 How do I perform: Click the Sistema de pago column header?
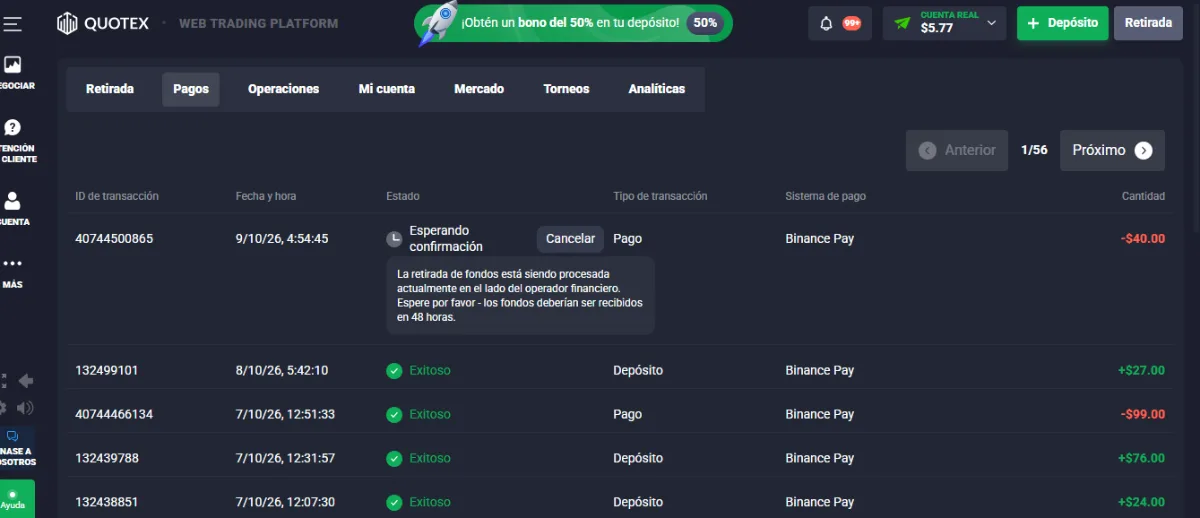826,196
